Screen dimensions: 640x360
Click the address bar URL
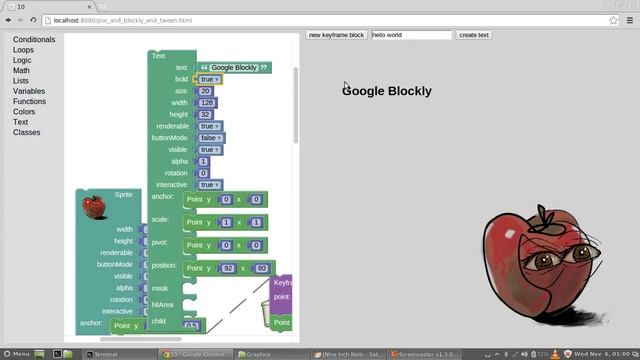[x=122, y=20]
